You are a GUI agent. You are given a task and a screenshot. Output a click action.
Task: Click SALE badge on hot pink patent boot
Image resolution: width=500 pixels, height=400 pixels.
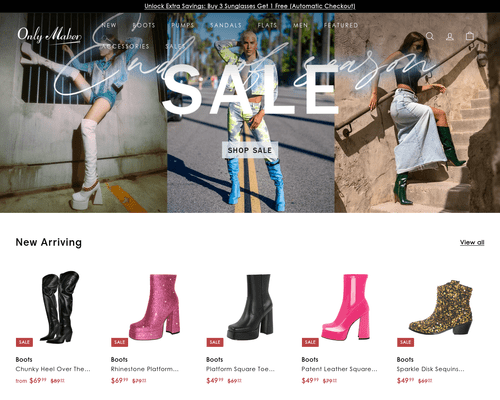[x=310, y=342]
